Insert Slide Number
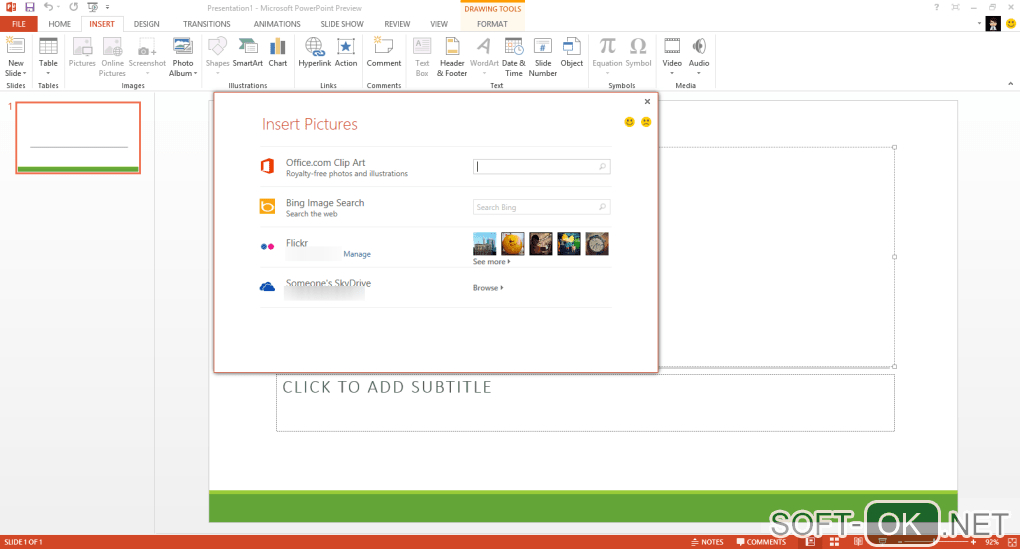The image size is (1020, 549). coord(543,57)
